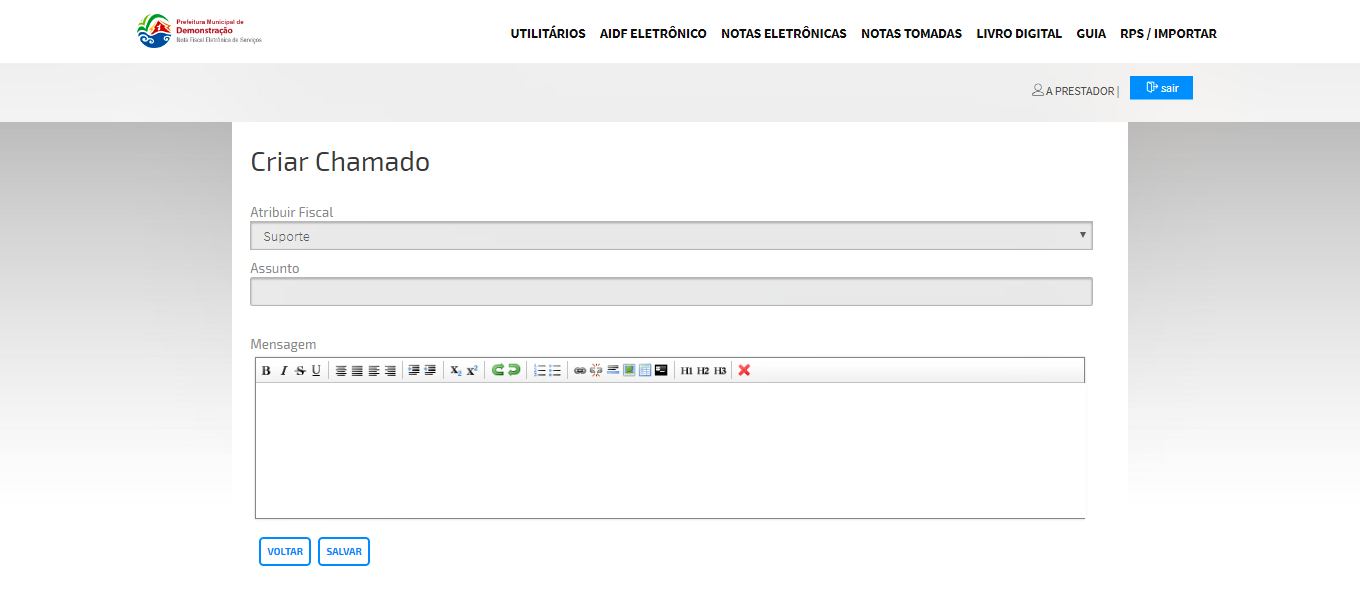1360x590 pixels.
Task: Open the Notas Eletrônicas menu
Action: click(783, 34)
